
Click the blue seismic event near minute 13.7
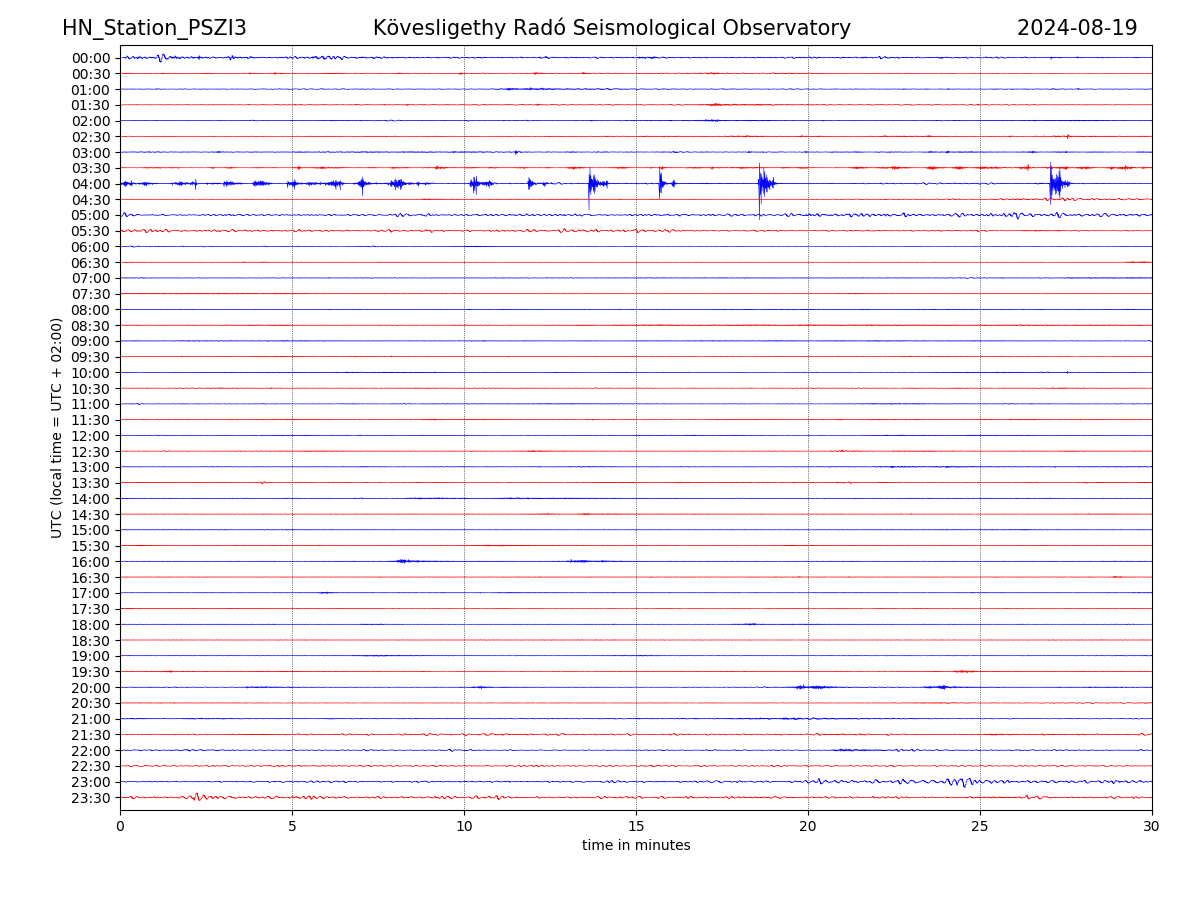tap(592, 184)
